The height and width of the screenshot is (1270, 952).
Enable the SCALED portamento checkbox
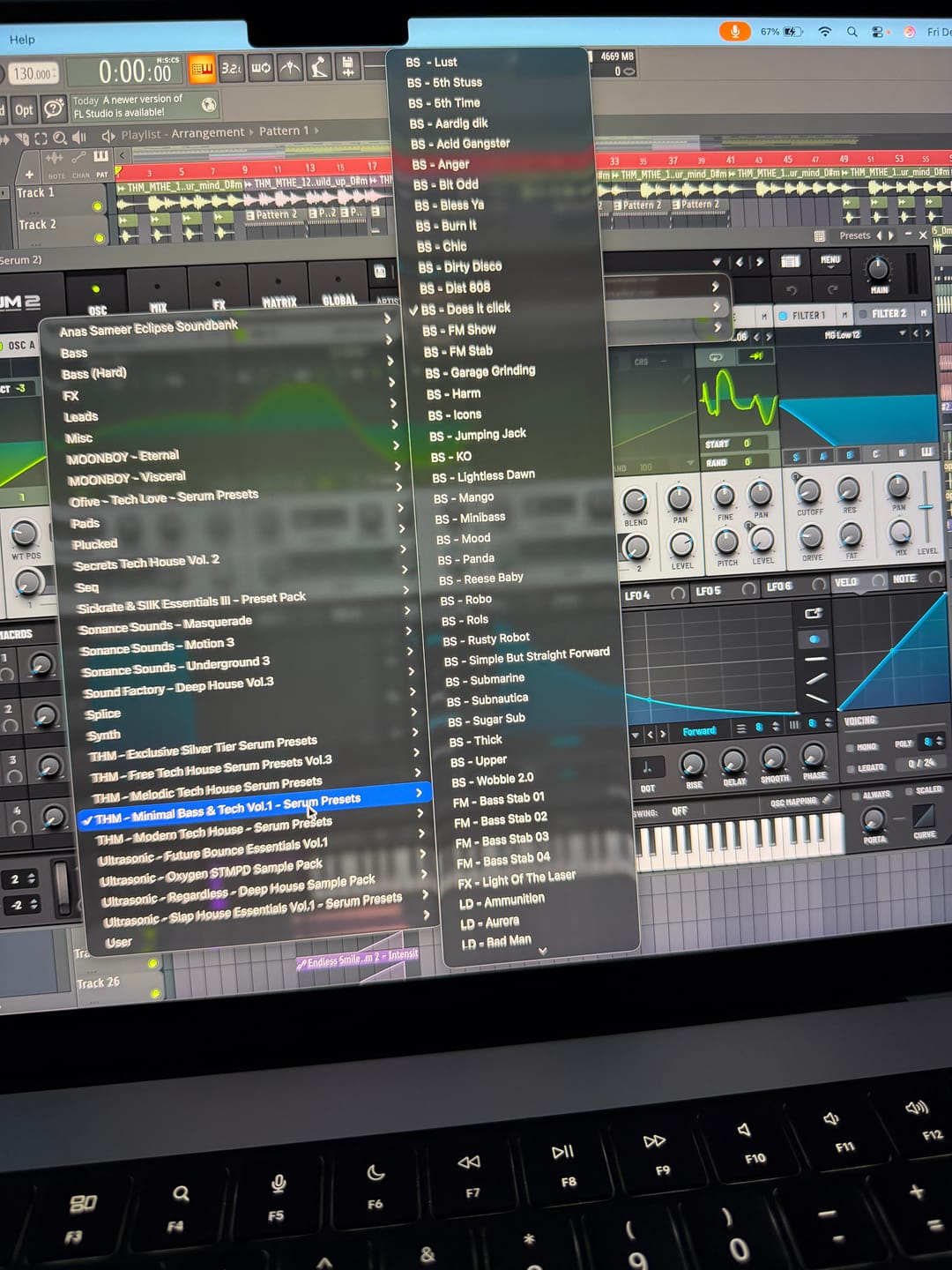(x=909, y=791)
